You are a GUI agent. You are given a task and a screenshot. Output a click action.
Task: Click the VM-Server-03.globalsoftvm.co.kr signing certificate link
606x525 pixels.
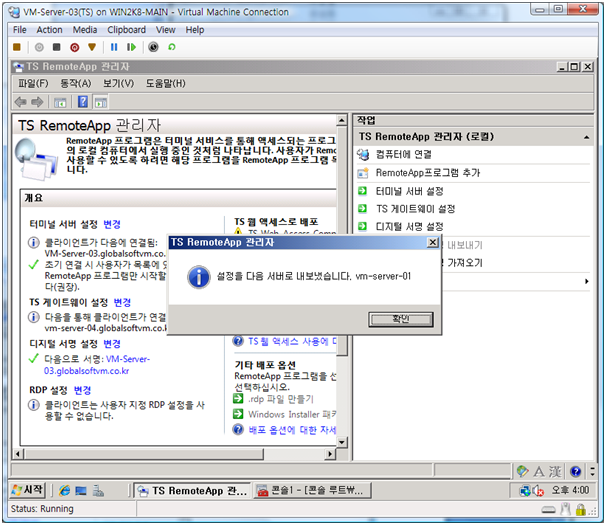click(97, 365)
